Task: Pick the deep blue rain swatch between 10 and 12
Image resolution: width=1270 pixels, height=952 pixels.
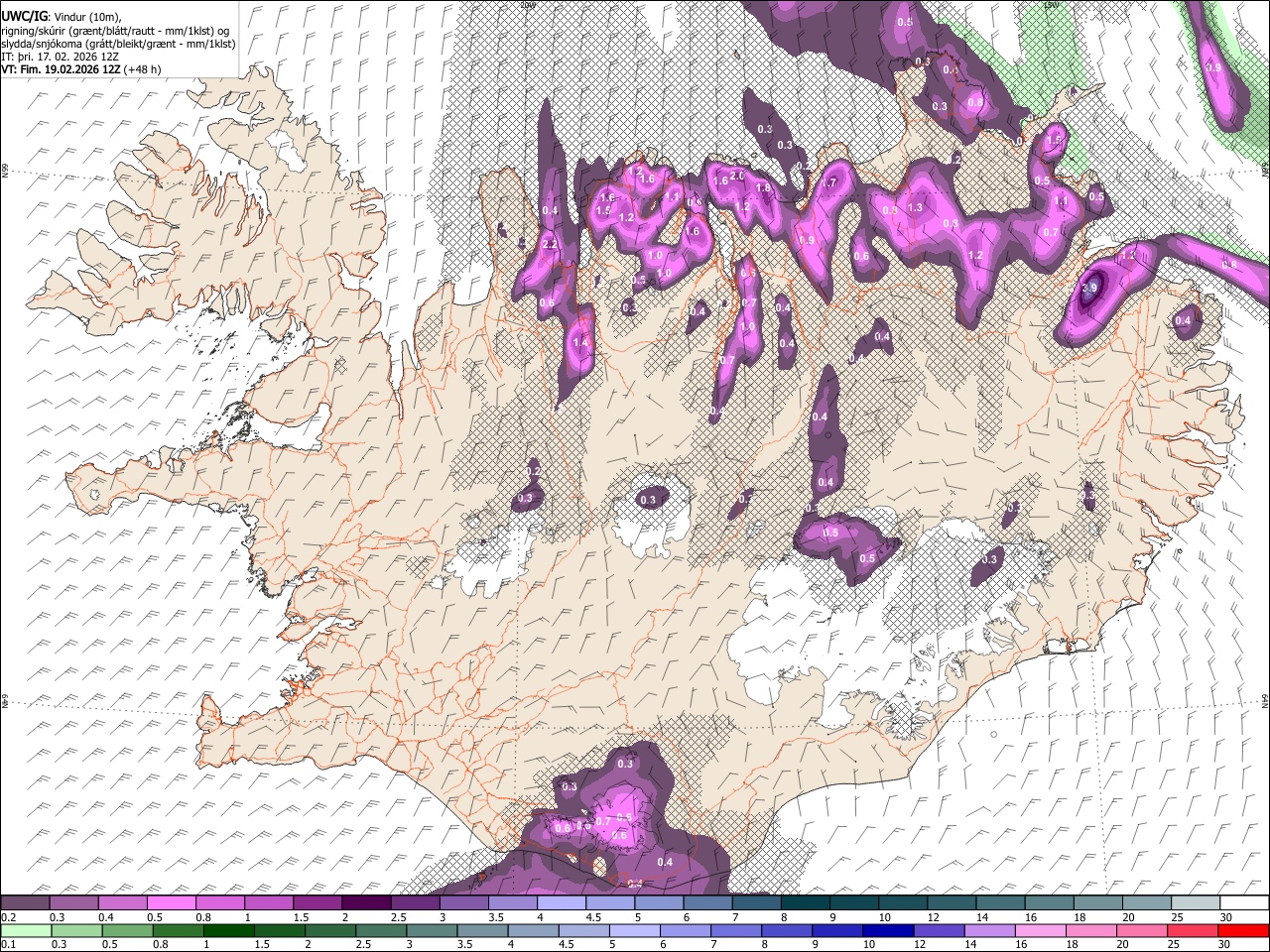Action: click(x=889, y=930)
